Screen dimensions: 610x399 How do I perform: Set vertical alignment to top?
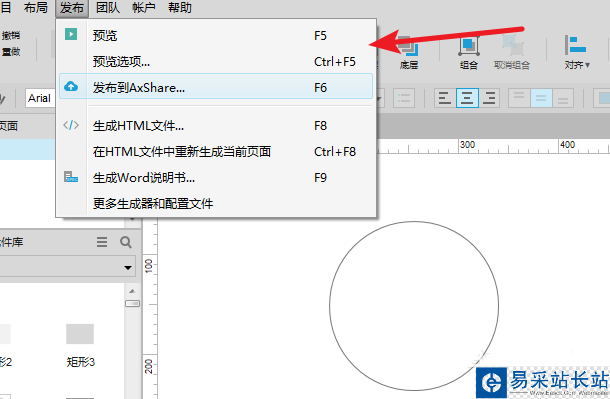[519, 98]
